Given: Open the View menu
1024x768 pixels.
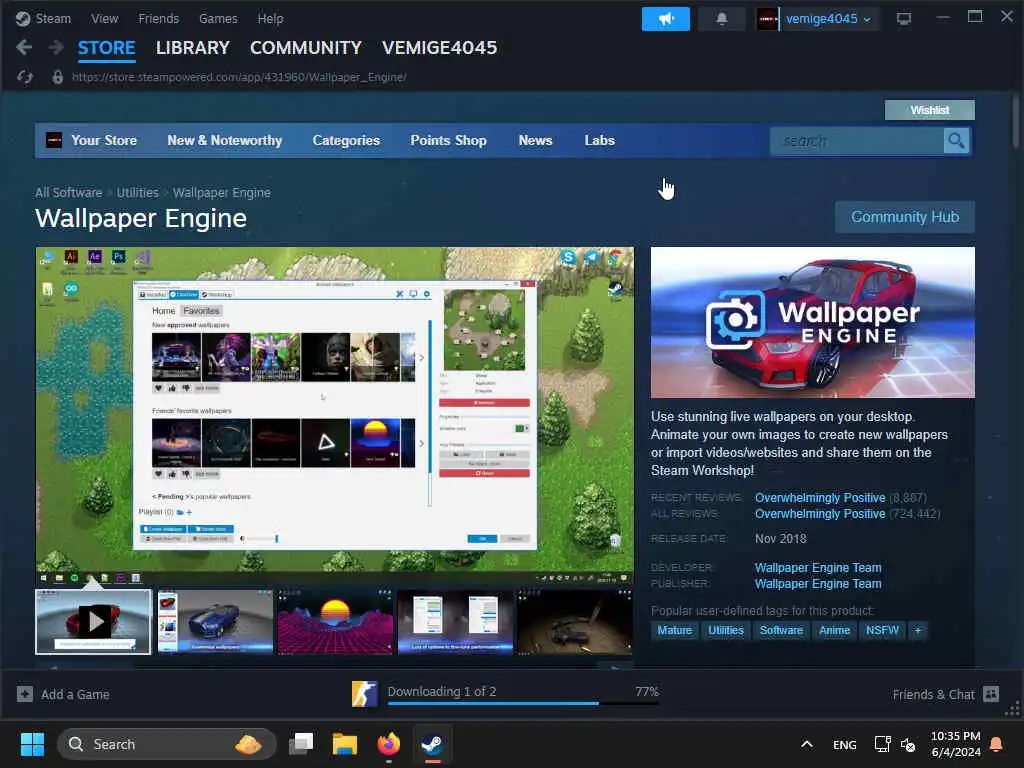Looking at the screenshot, I should pos(104,18).
